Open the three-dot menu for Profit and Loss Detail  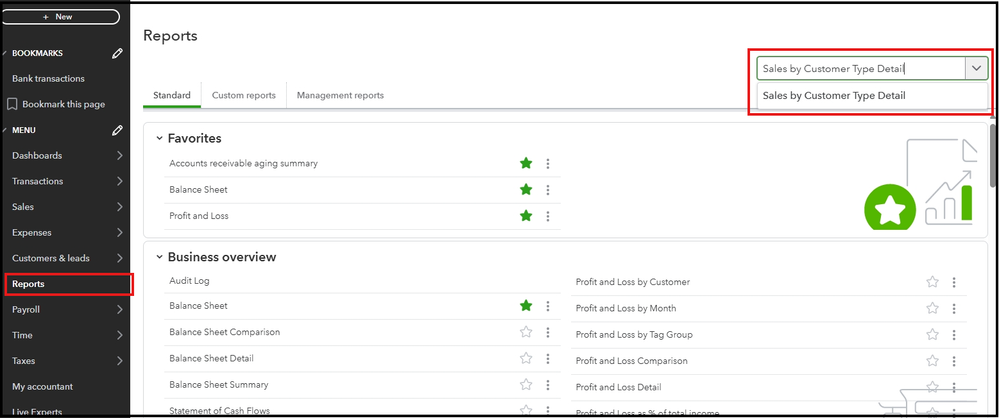(x=954, y=388)
